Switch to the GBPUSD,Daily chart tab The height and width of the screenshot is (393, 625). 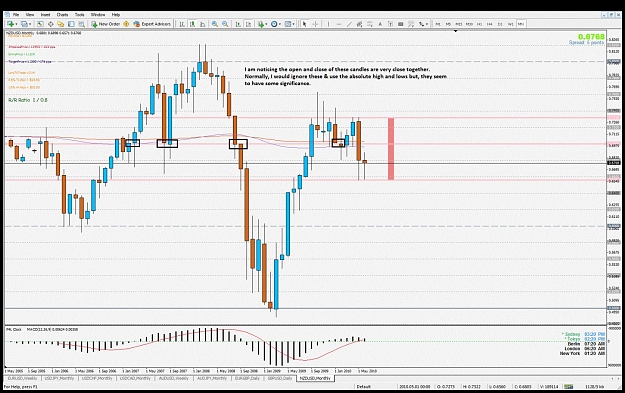280,378
